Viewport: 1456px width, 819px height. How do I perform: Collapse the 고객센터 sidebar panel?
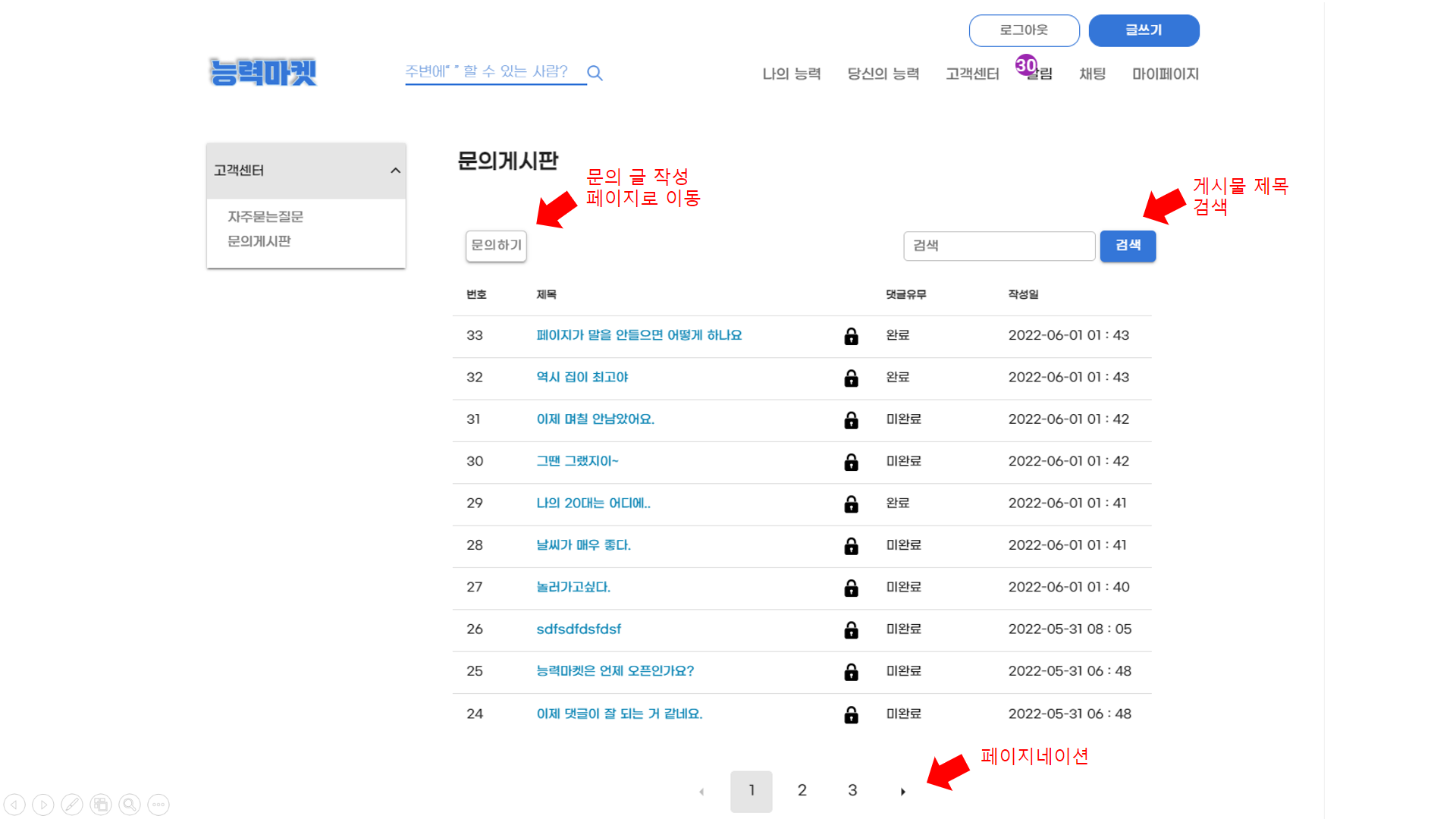click(395, 171)
